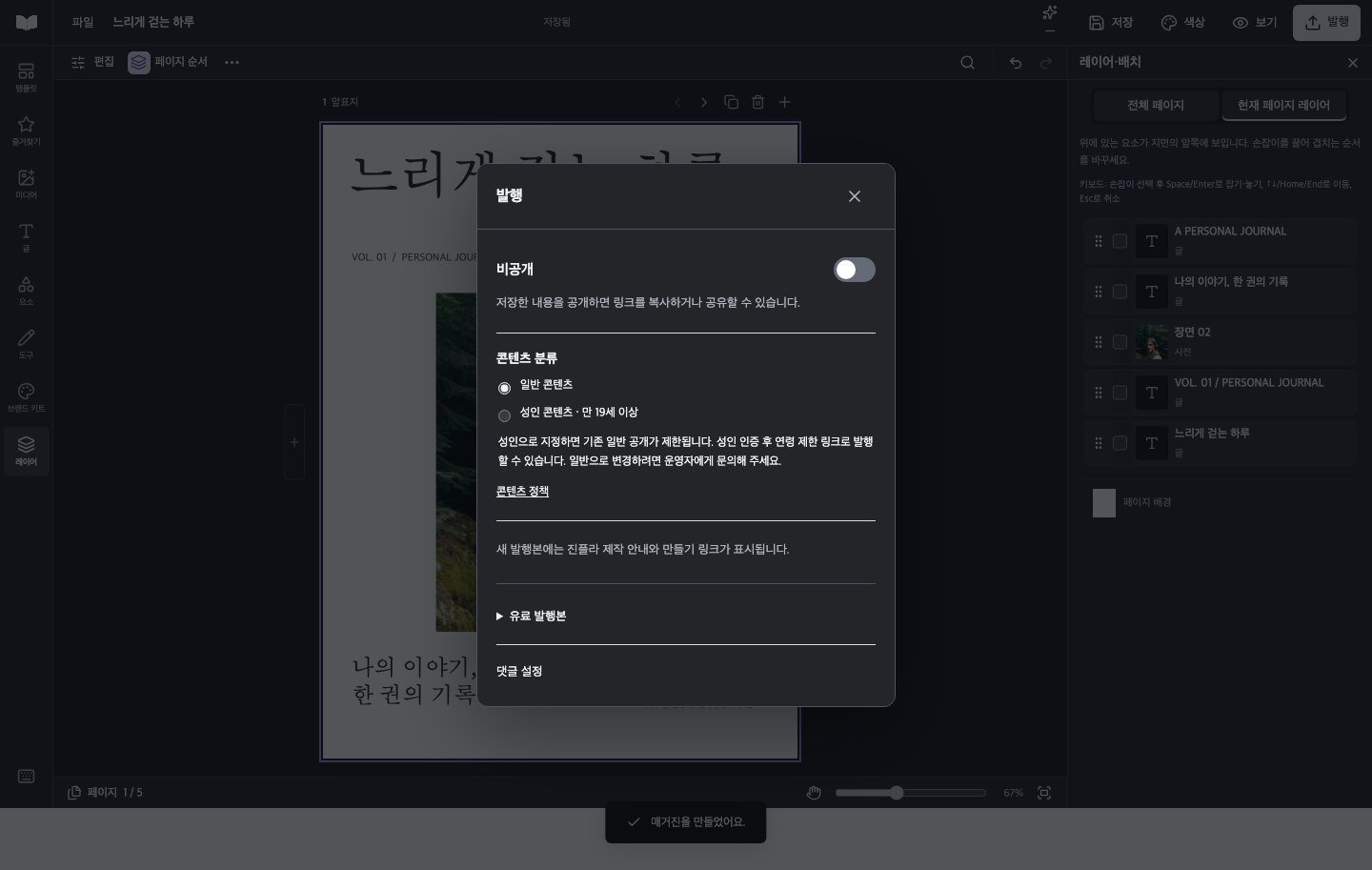Select the 장면 02 layer thumbnail

(1151, 342)
